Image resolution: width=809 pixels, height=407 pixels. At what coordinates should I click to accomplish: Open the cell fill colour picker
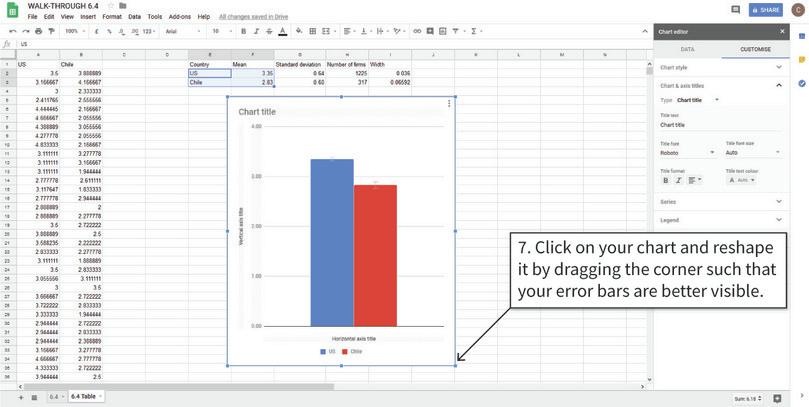299,31
